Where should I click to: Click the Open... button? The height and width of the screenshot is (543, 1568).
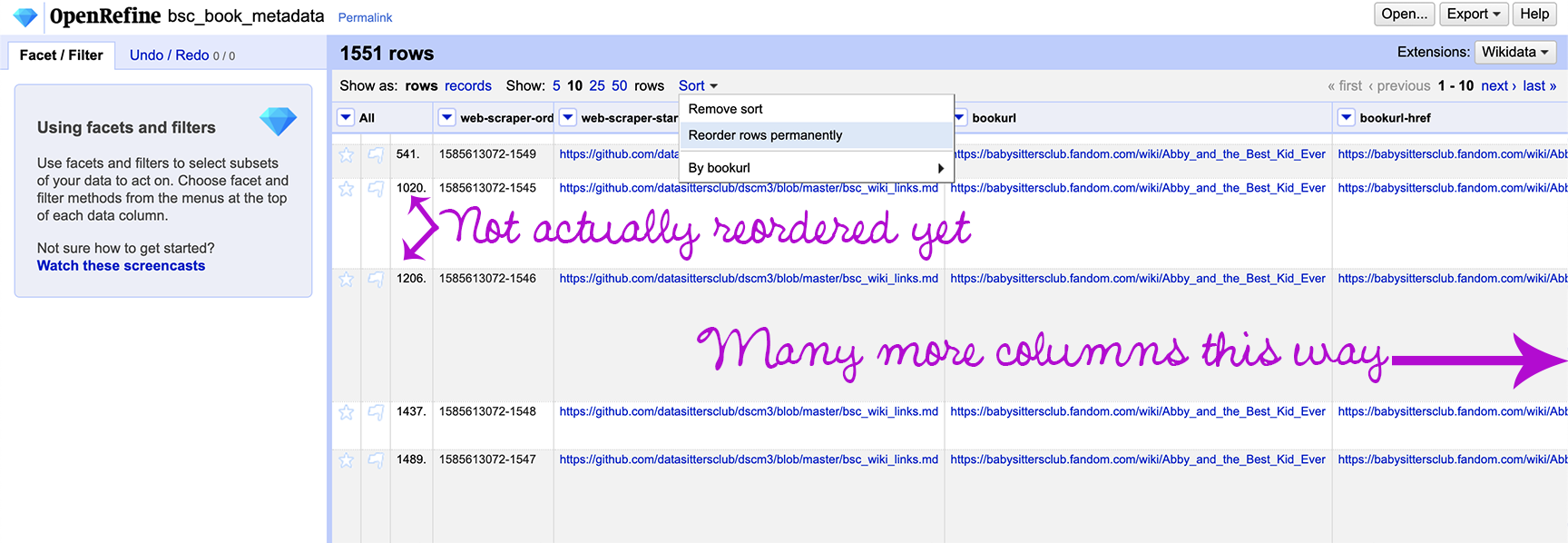[1405, 14]
